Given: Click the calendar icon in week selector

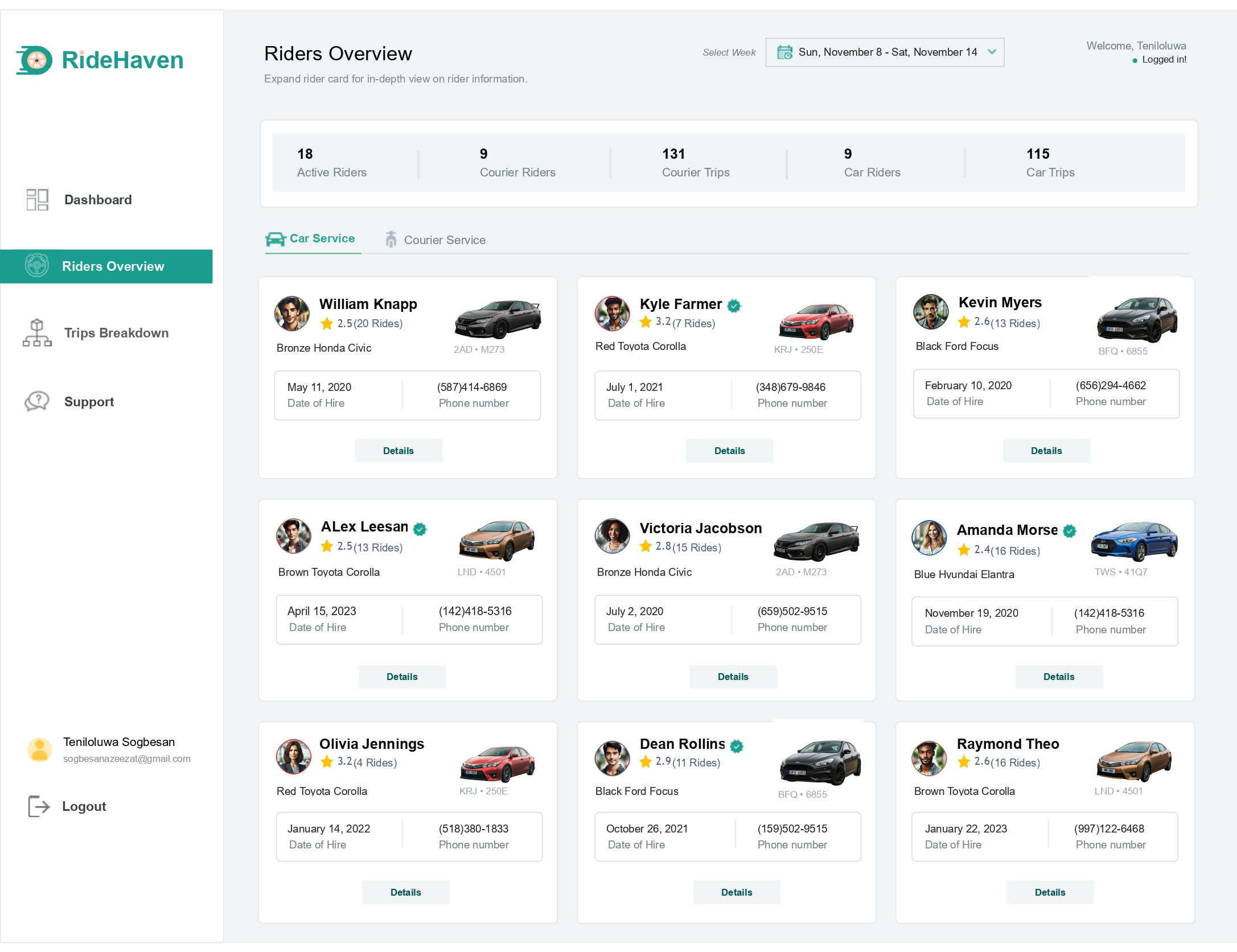Looking at the screenshot, I should [784, 52].
